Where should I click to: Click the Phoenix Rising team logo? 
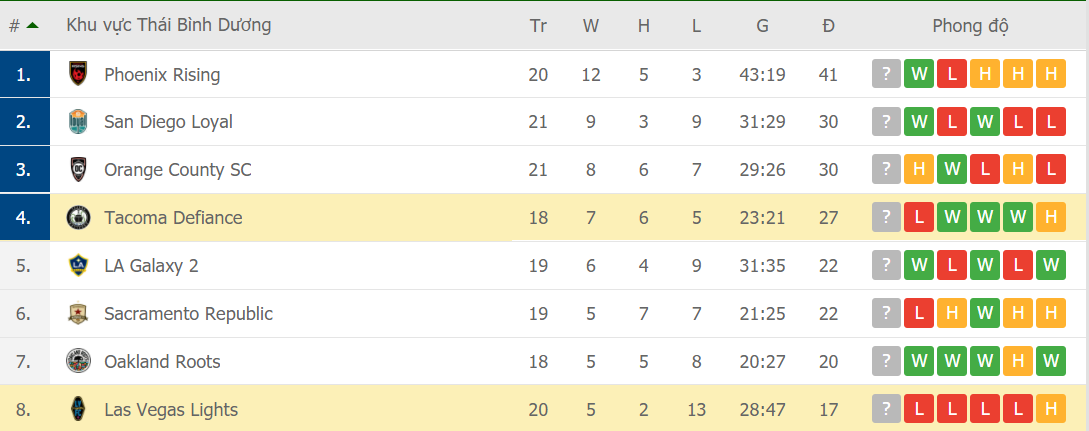[x=78, y=74]
